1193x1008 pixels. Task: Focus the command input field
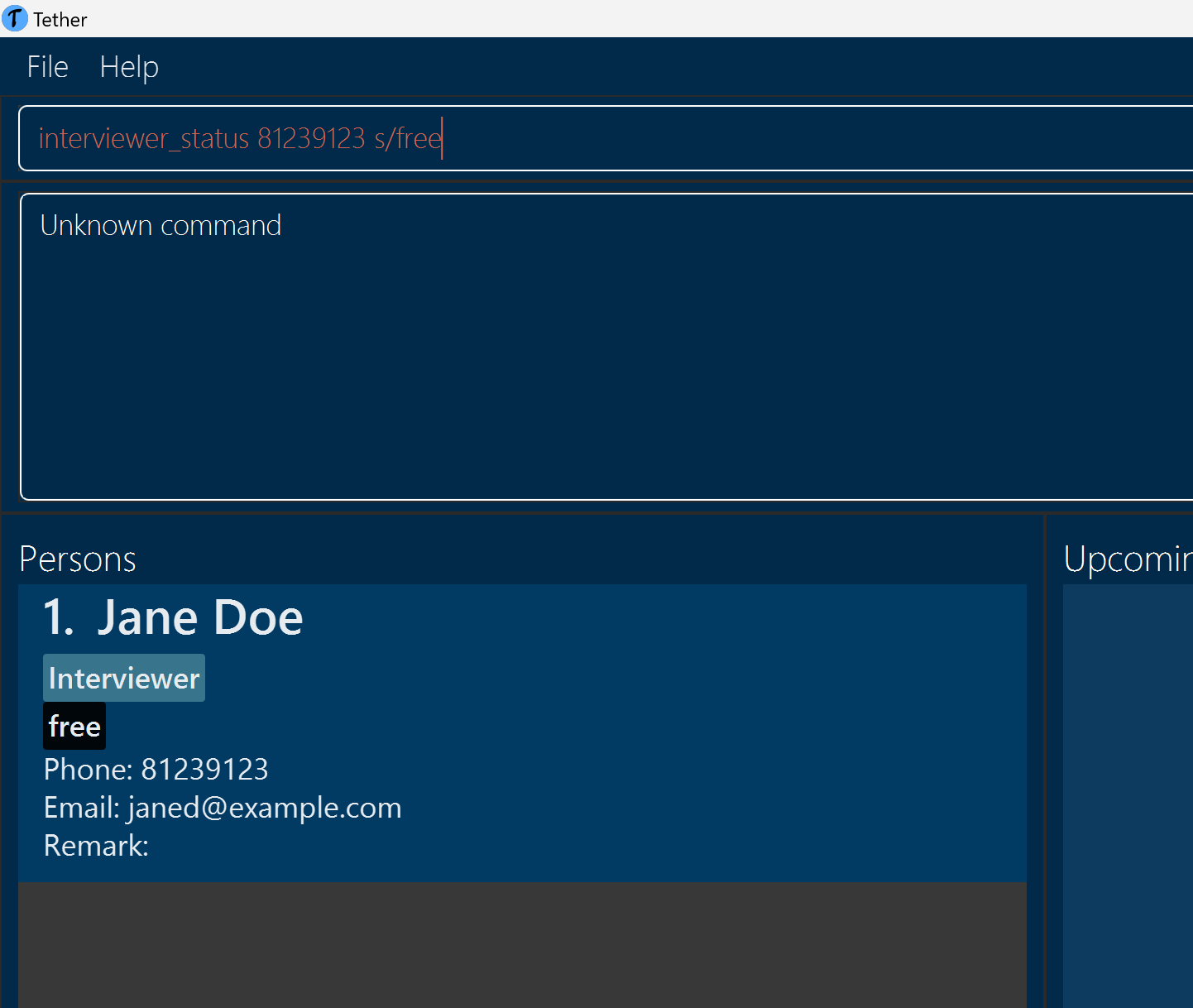coord(606,138)
